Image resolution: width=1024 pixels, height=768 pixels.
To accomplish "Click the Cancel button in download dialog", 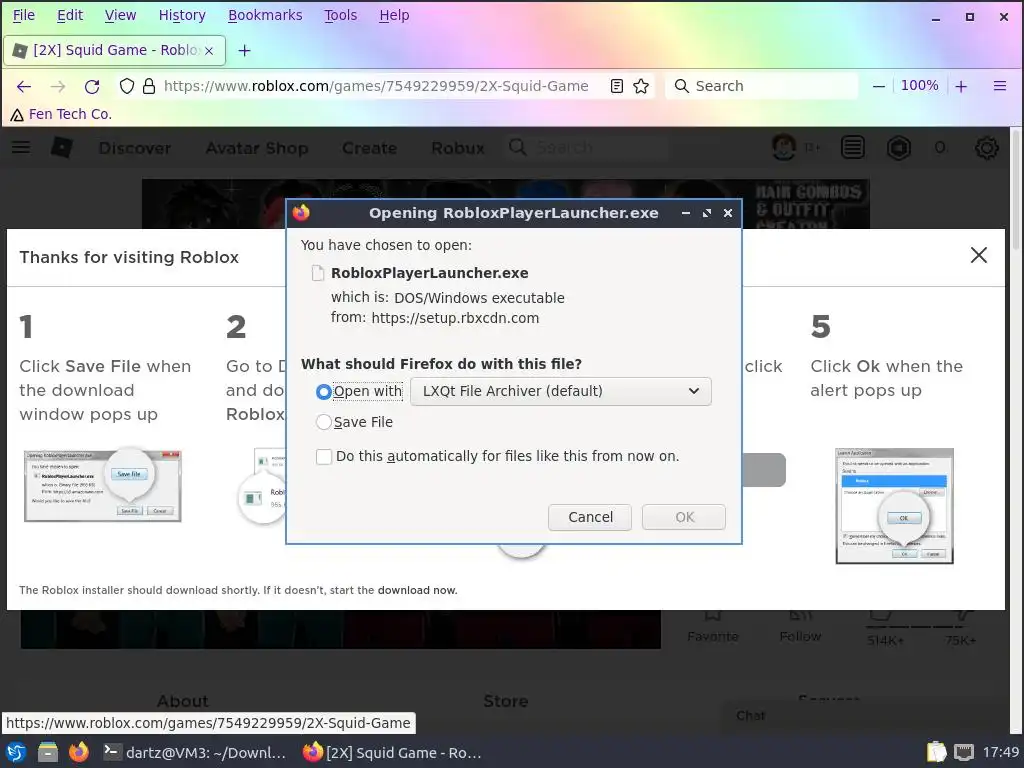I will (590, 517).
